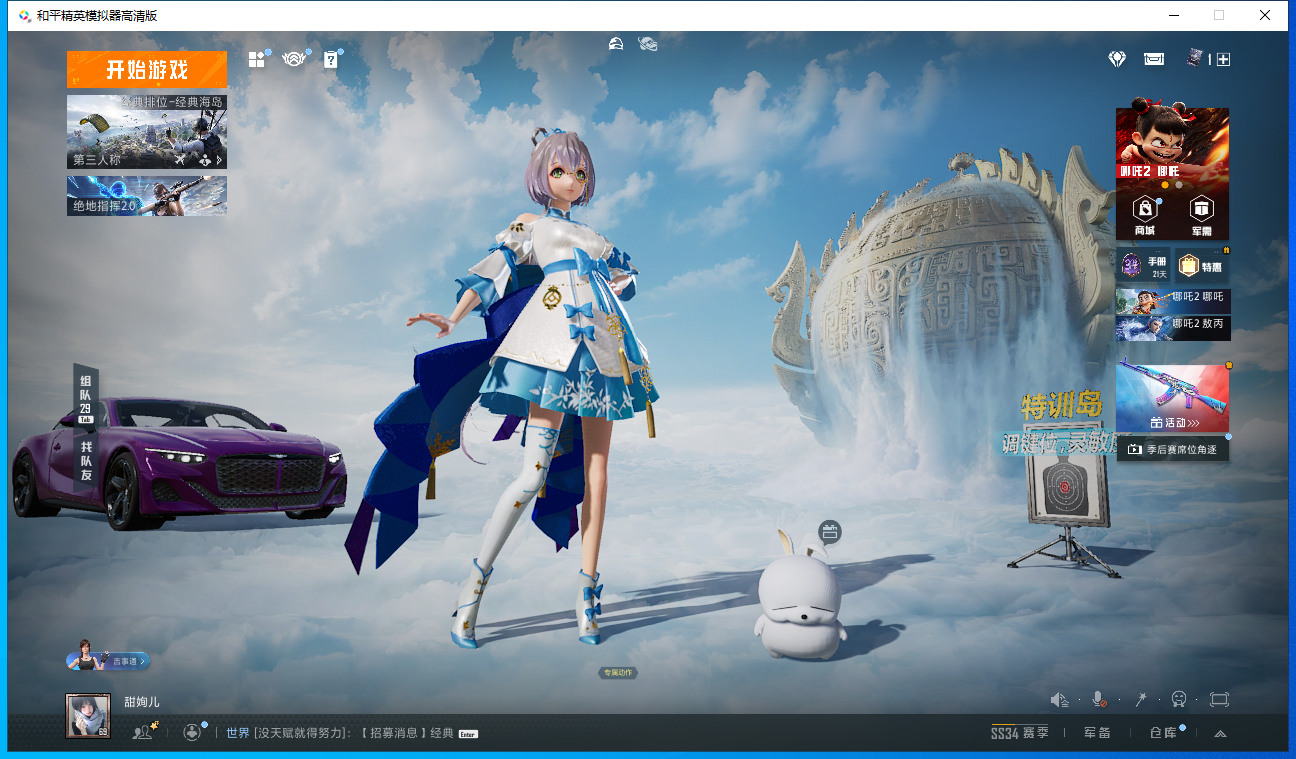Click the diamond currency icon at top right
The image size is (1296, 759).
(x=1118, y=59)
